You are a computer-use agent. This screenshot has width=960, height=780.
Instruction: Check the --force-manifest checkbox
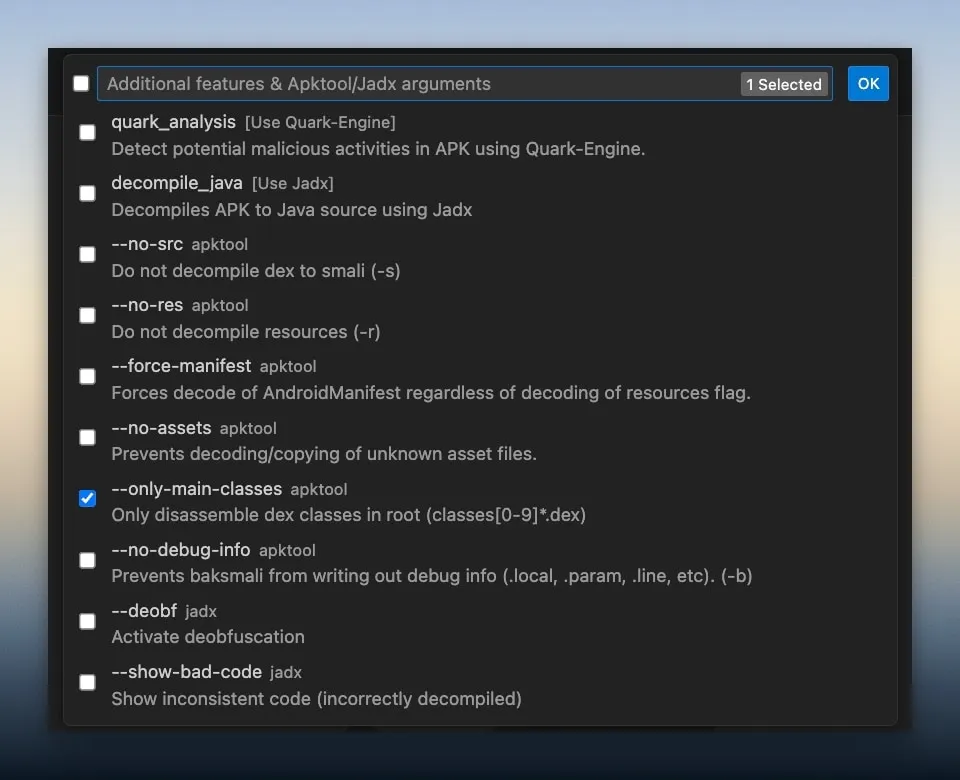pyautogui.click(x=88, y=376)
